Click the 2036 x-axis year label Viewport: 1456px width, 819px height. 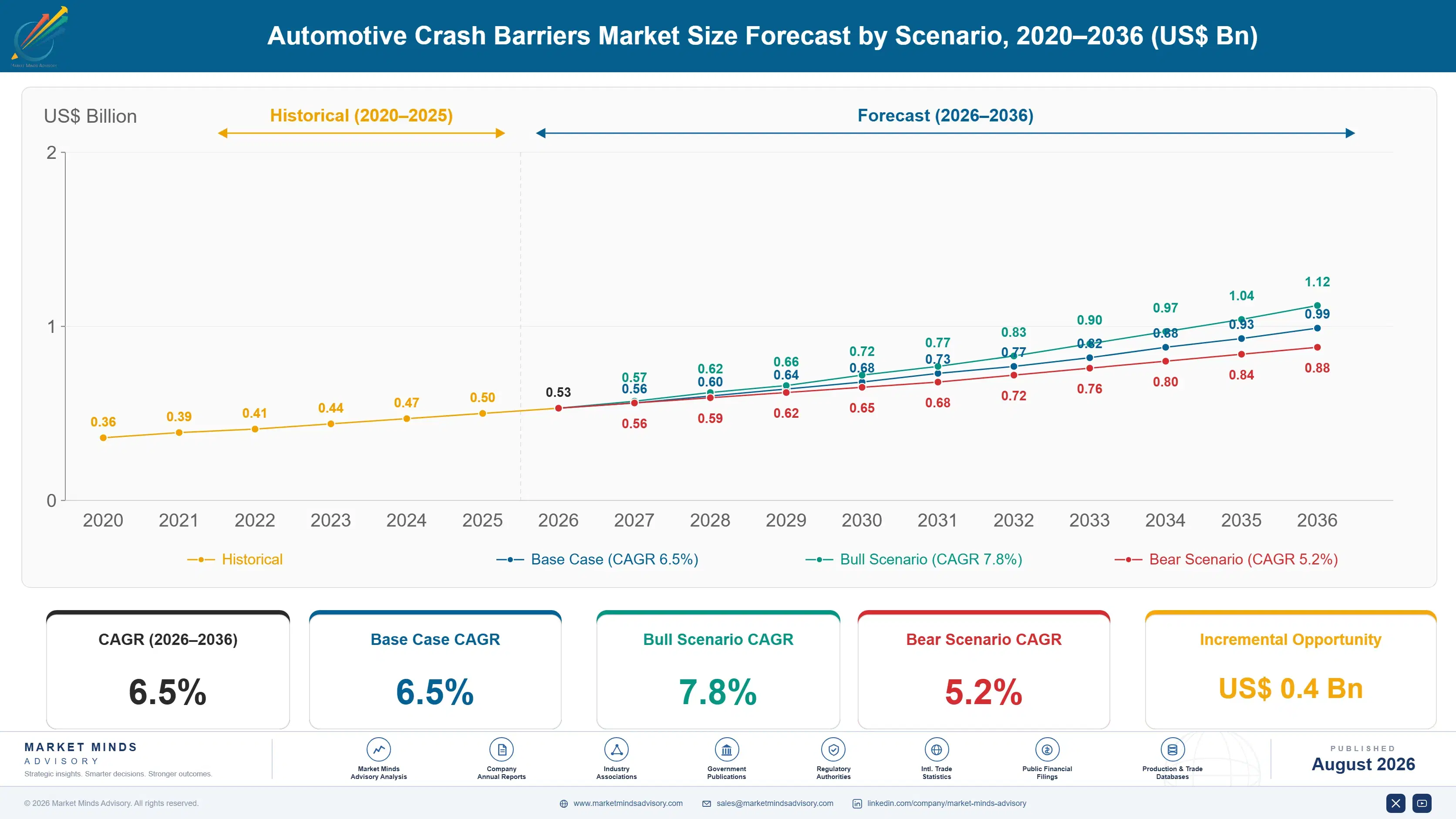click(1317, 520)
